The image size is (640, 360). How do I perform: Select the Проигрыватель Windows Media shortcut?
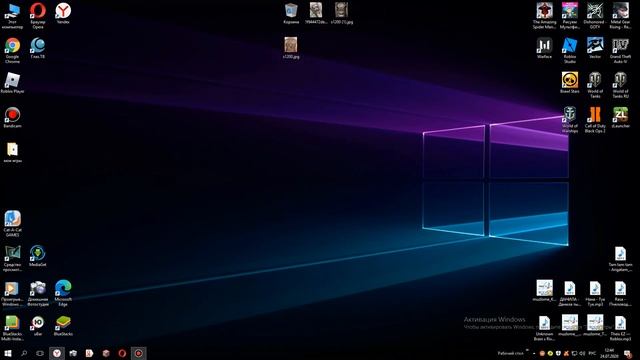(x=12, y=293)
